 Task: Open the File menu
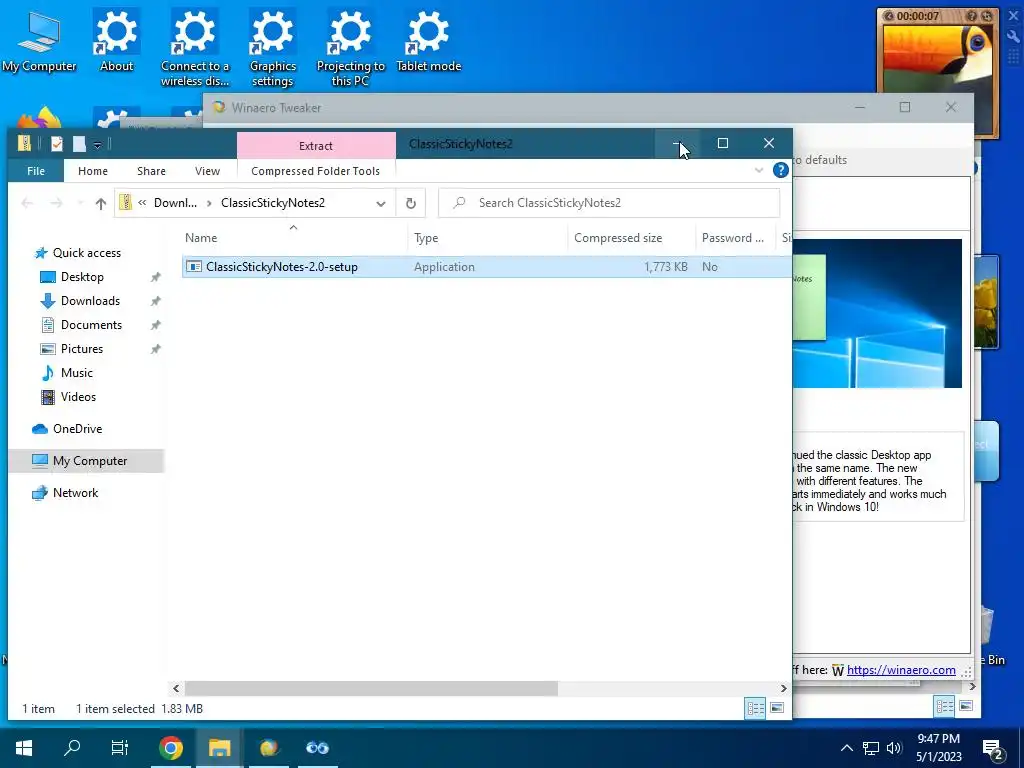pos(36,171)
